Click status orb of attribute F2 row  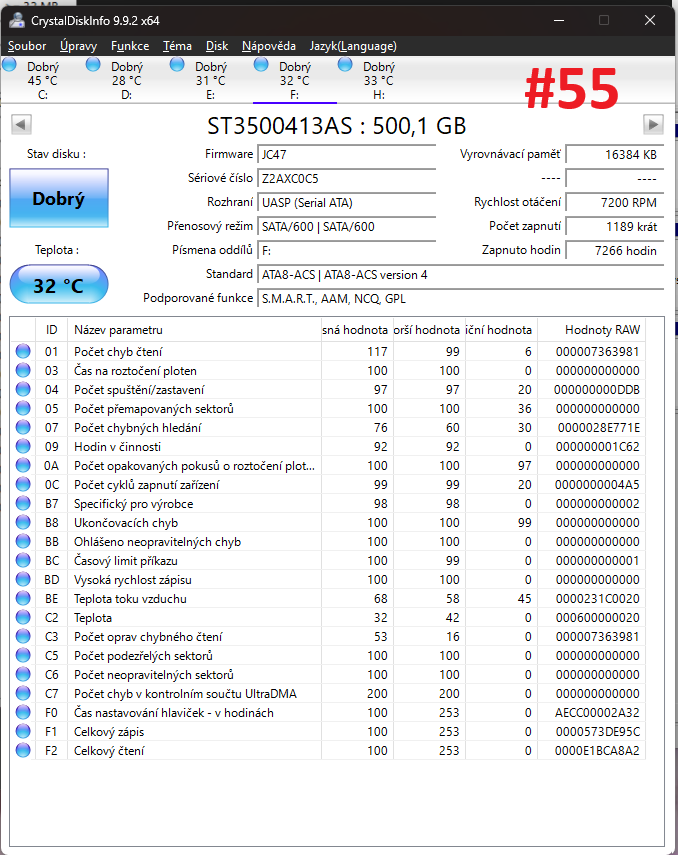pyautogui.click(x=23, y=750)
